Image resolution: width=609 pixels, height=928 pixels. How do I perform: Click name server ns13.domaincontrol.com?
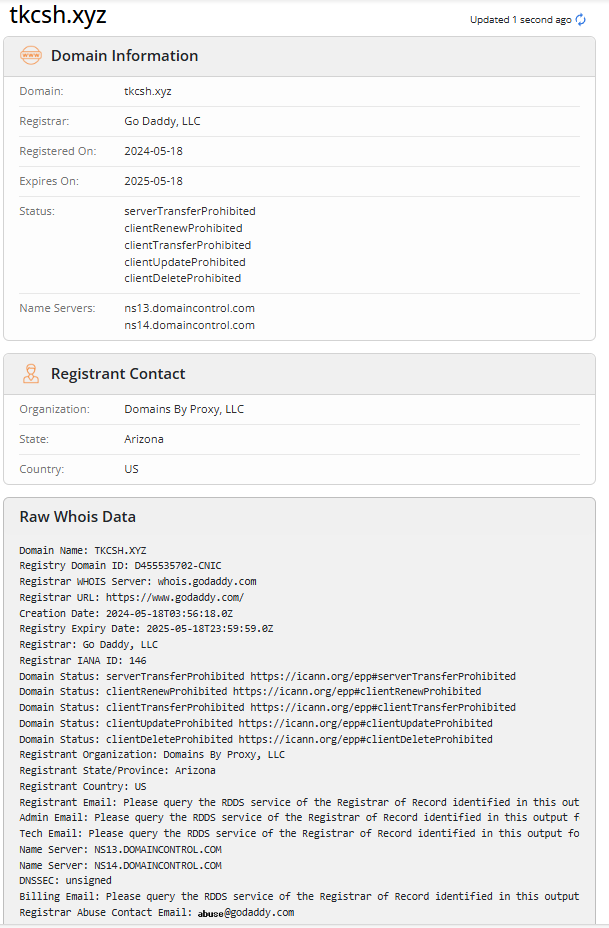click(x=189, y=308)
